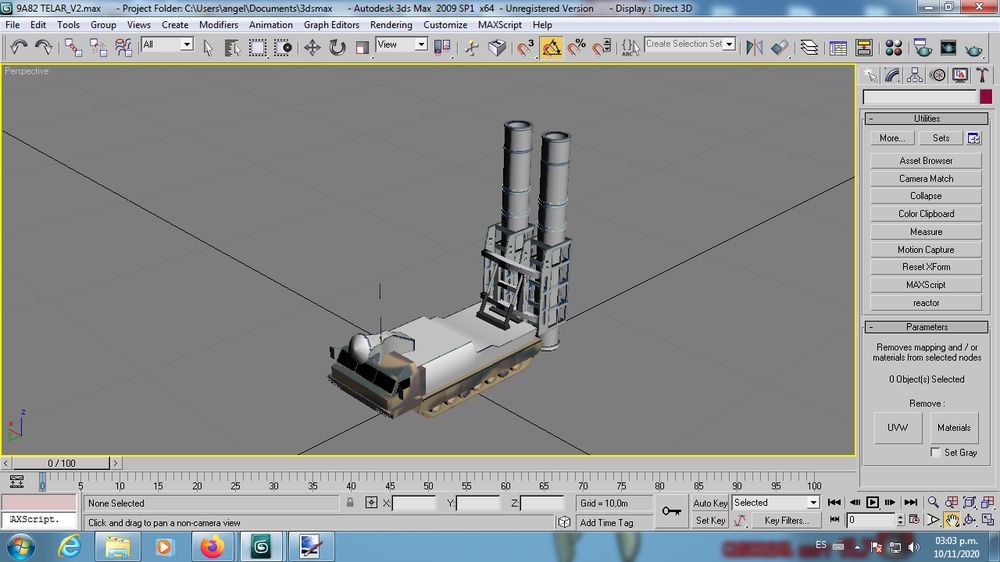Image resolution: width=1000 pixels, height=562 pixels.
Task: Activate the Bind to Space Warp tool
Action: coord(123,47)
